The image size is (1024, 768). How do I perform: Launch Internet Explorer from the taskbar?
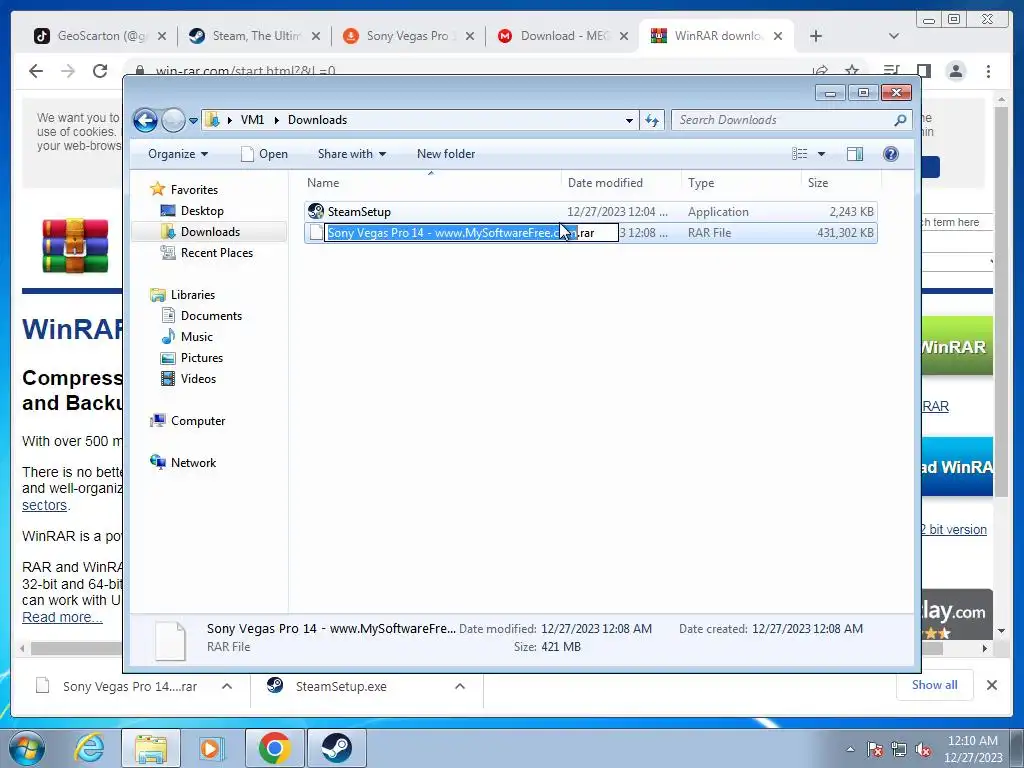89,748
